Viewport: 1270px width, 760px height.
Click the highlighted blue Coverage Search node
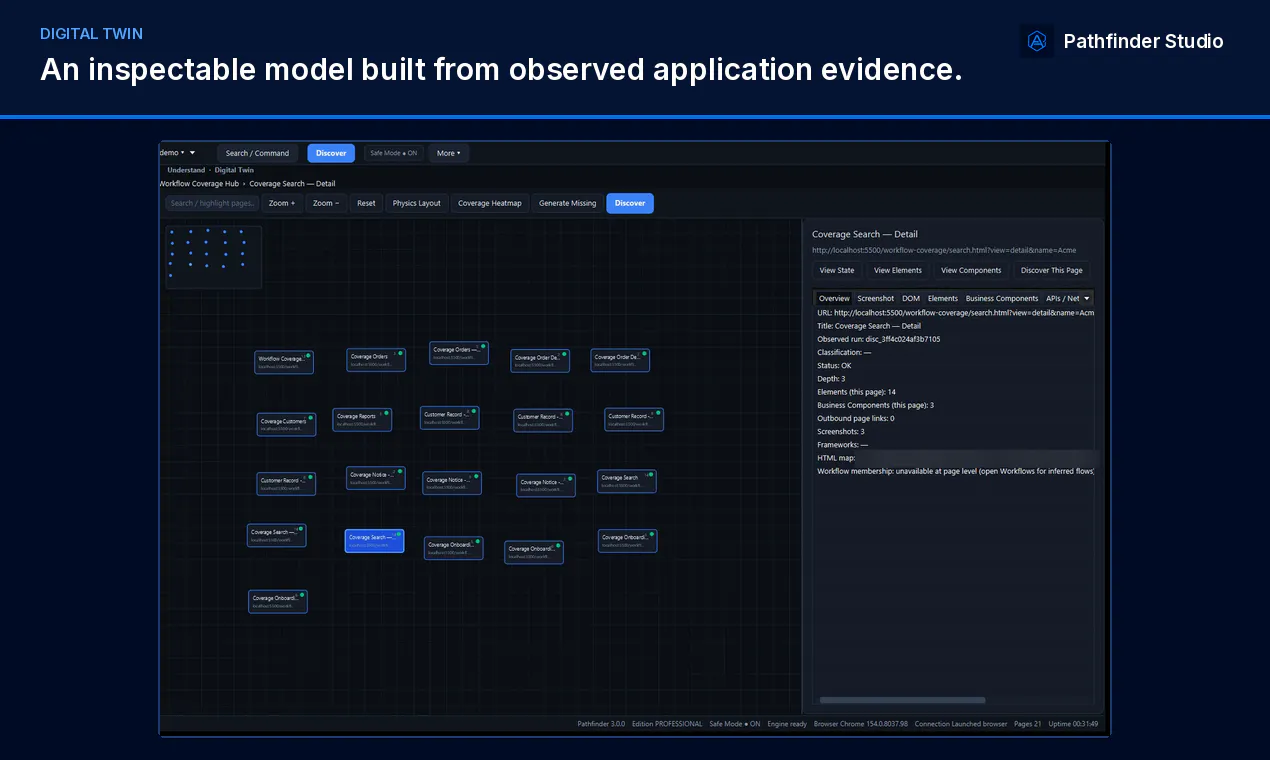pos(375,541)
